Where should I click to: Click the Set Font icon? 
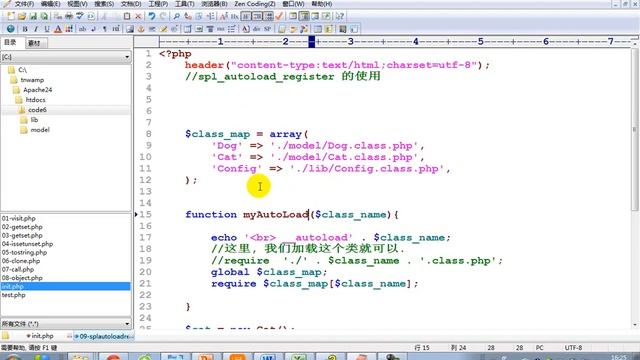pyautogui.click(x=223, y=16)
